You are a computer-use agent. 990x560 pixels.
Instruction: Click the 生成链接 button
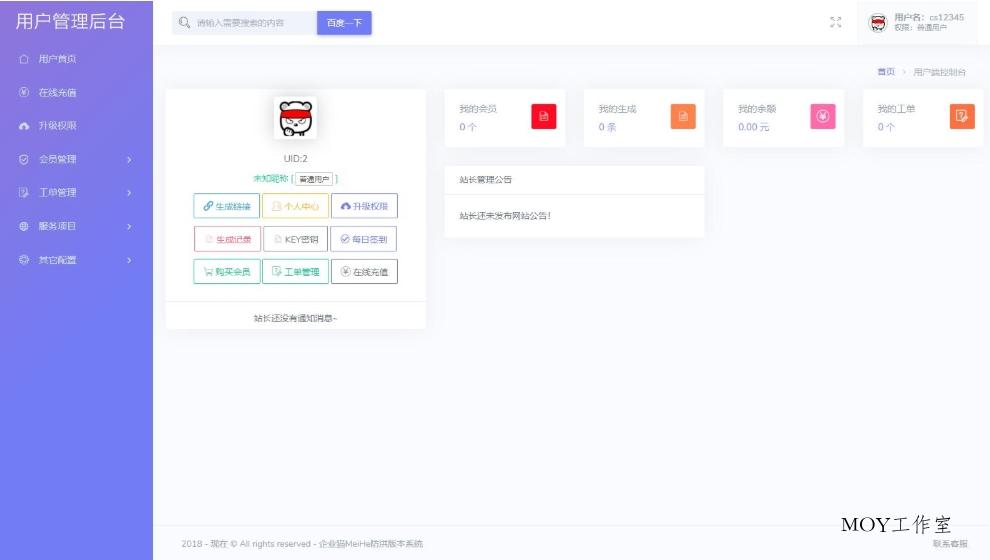tap(227, 206)
